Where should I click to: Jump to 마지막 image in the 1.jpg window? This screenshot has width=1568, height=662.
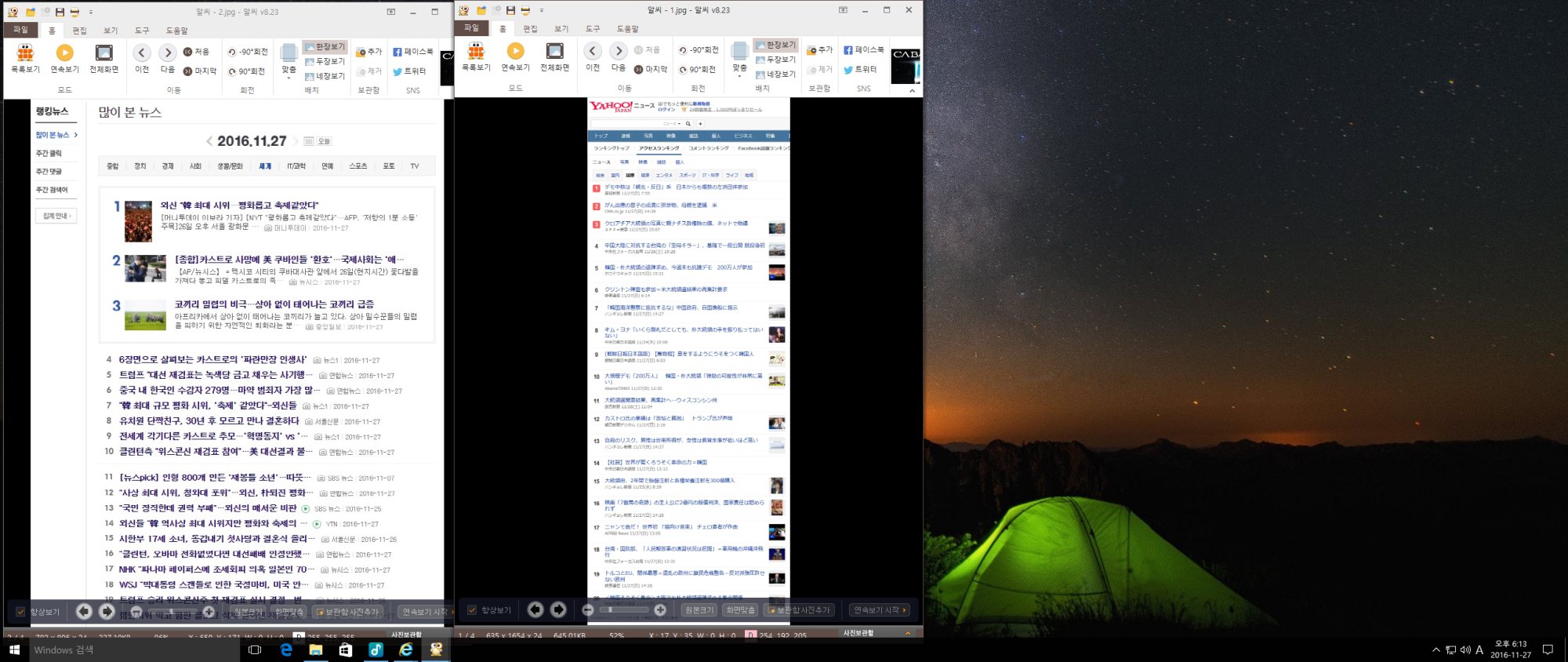pyautogui.click(x=650, y=69)
